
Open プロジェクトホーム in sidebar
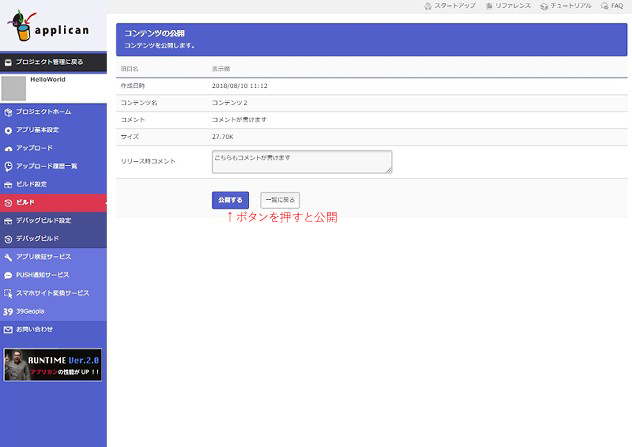(x=53, y=112)
